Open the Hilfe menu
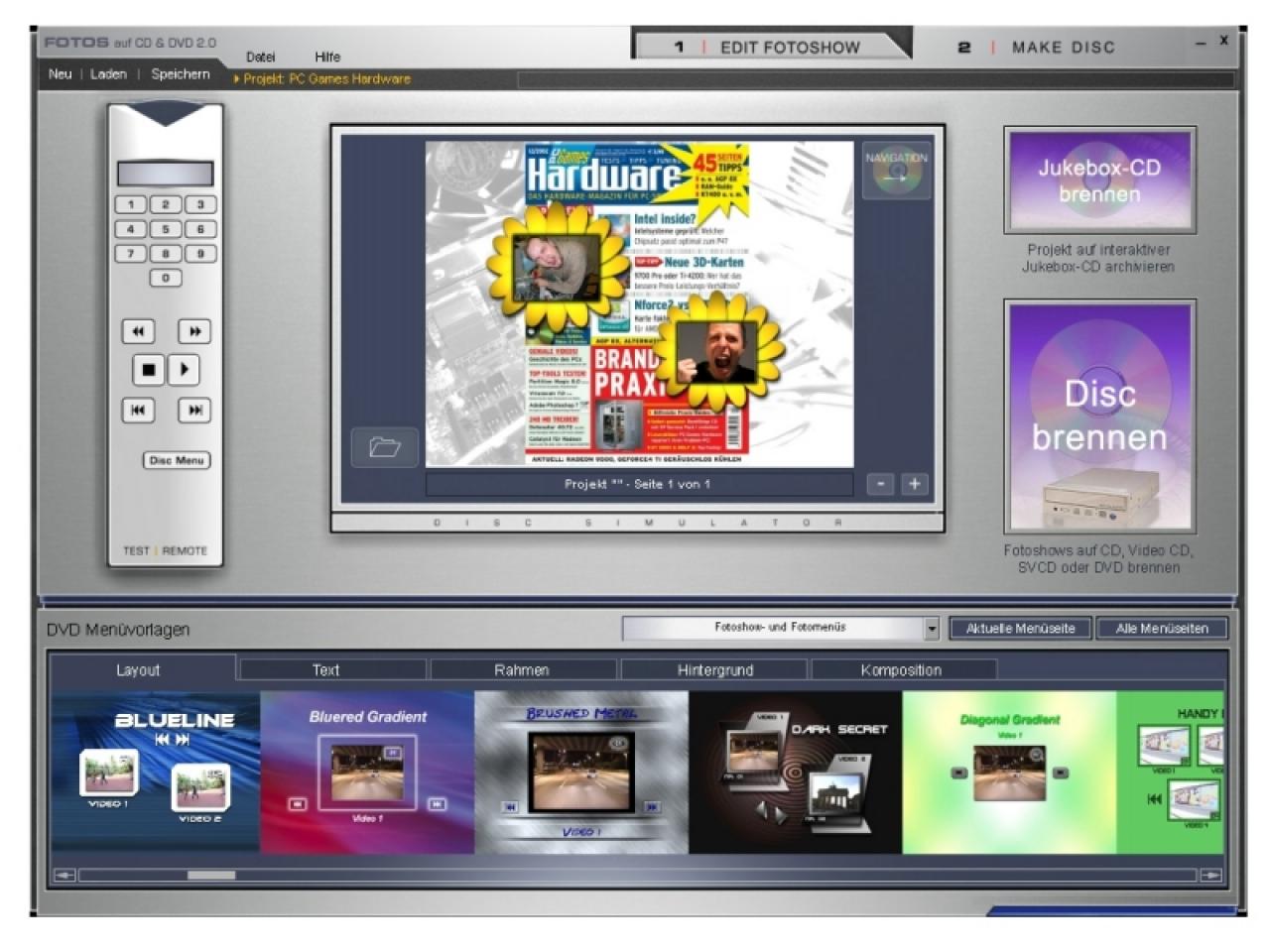This screenshot has width=1270, height=952. tap(327, 58)
